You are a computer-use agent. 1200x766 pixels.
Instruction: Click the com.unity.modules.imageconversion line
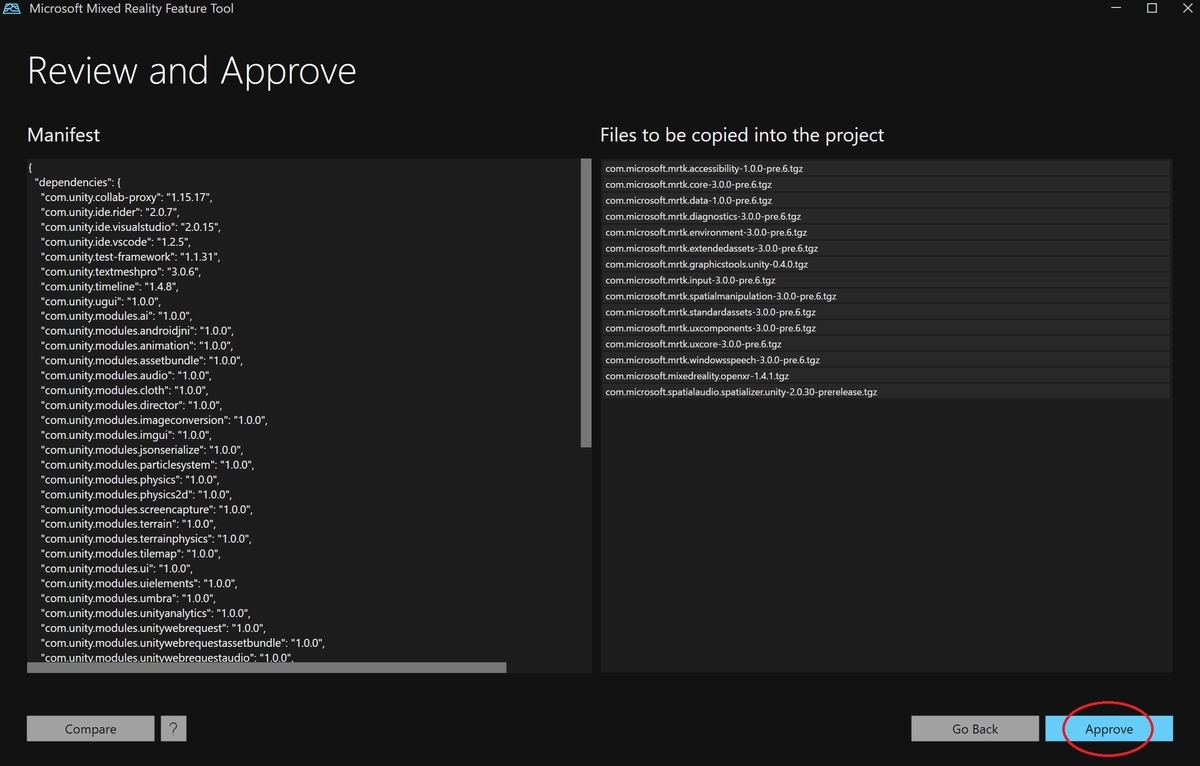[154, 420]
